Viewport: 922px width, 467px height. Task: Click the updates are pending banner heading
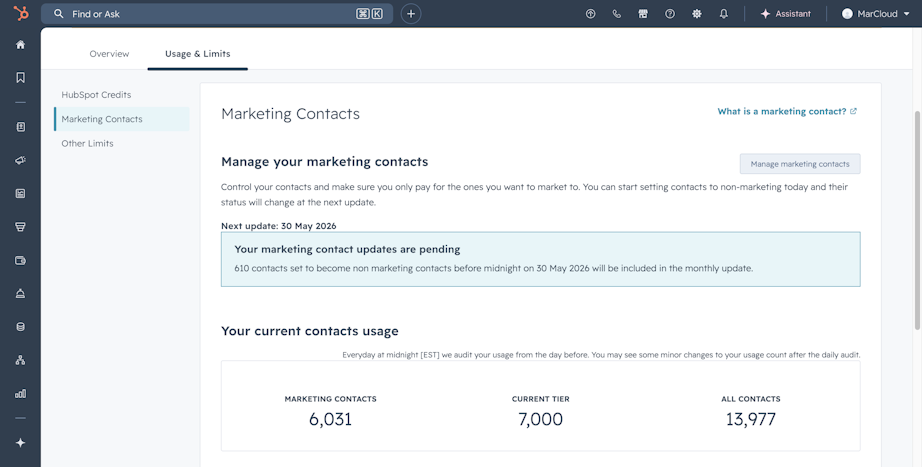coord(347,249)
